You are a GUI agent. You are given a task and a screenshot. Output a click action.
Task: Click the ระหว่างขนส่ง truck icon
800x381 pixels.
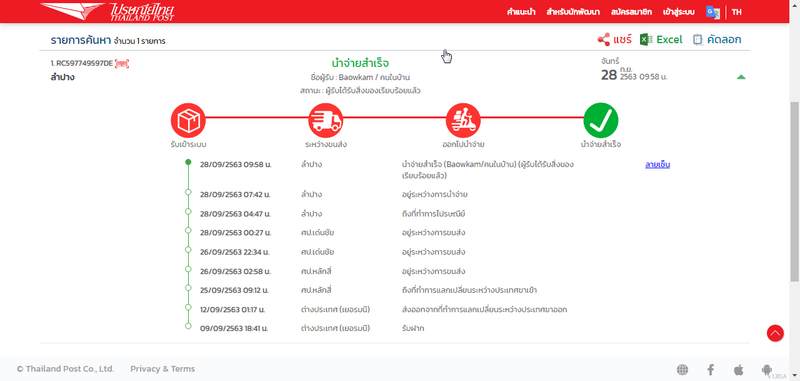click(x=326, y=120)
